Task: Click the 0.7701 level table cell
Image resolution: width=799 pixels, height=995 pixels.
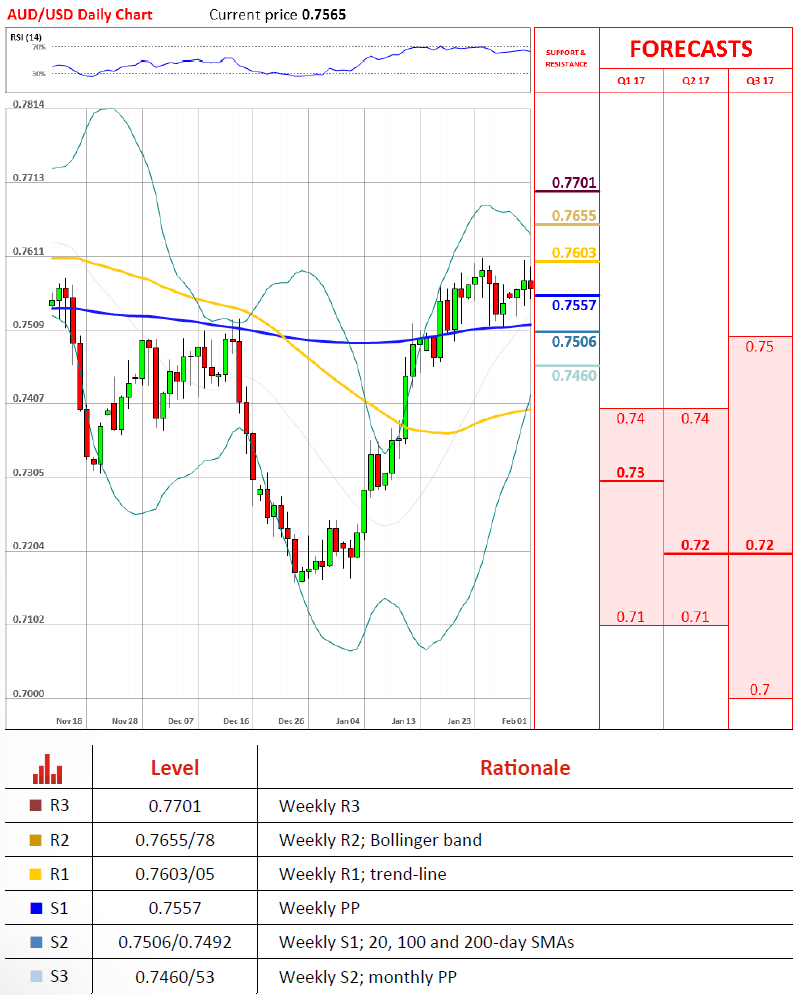Action: coord(175,806)
